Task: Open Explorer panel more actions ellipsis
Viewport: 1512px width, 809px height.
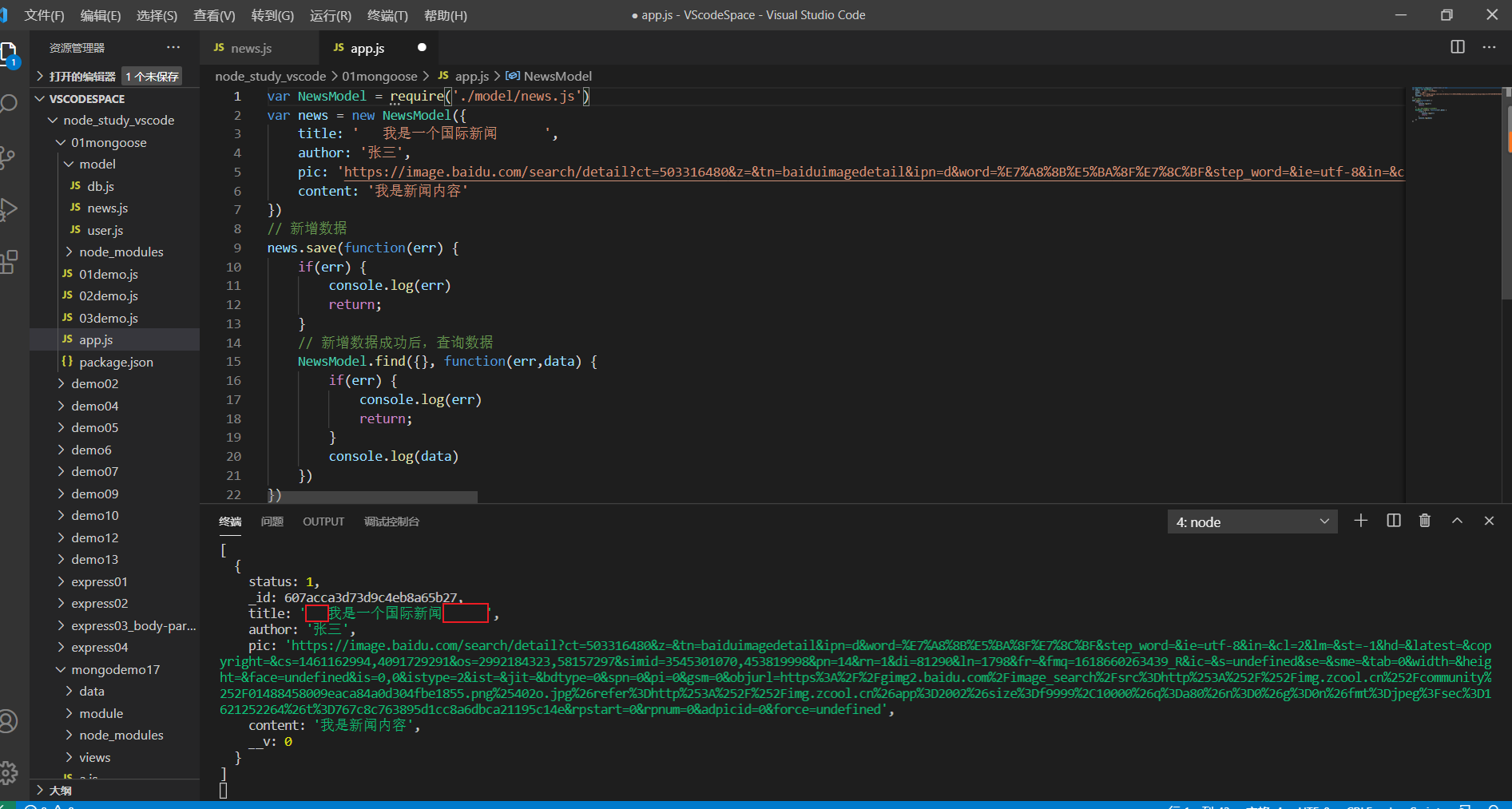Action: point(173,47)
